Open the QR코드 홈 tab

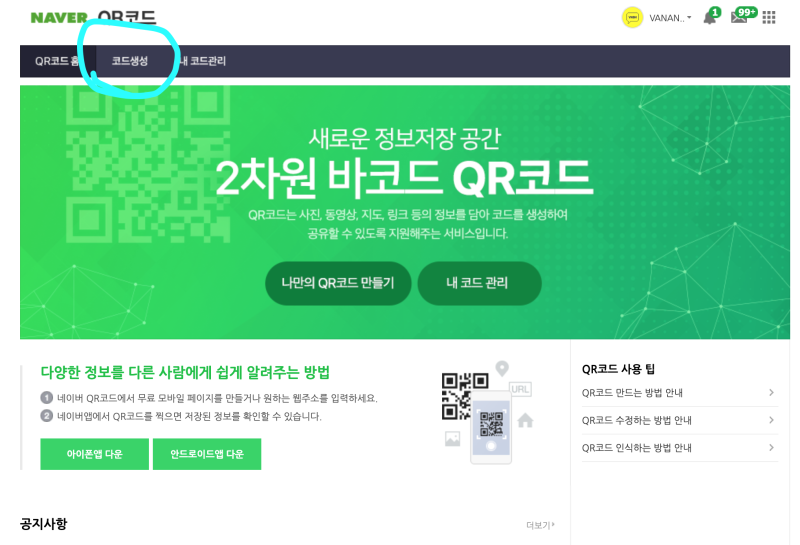pos(57,61)
